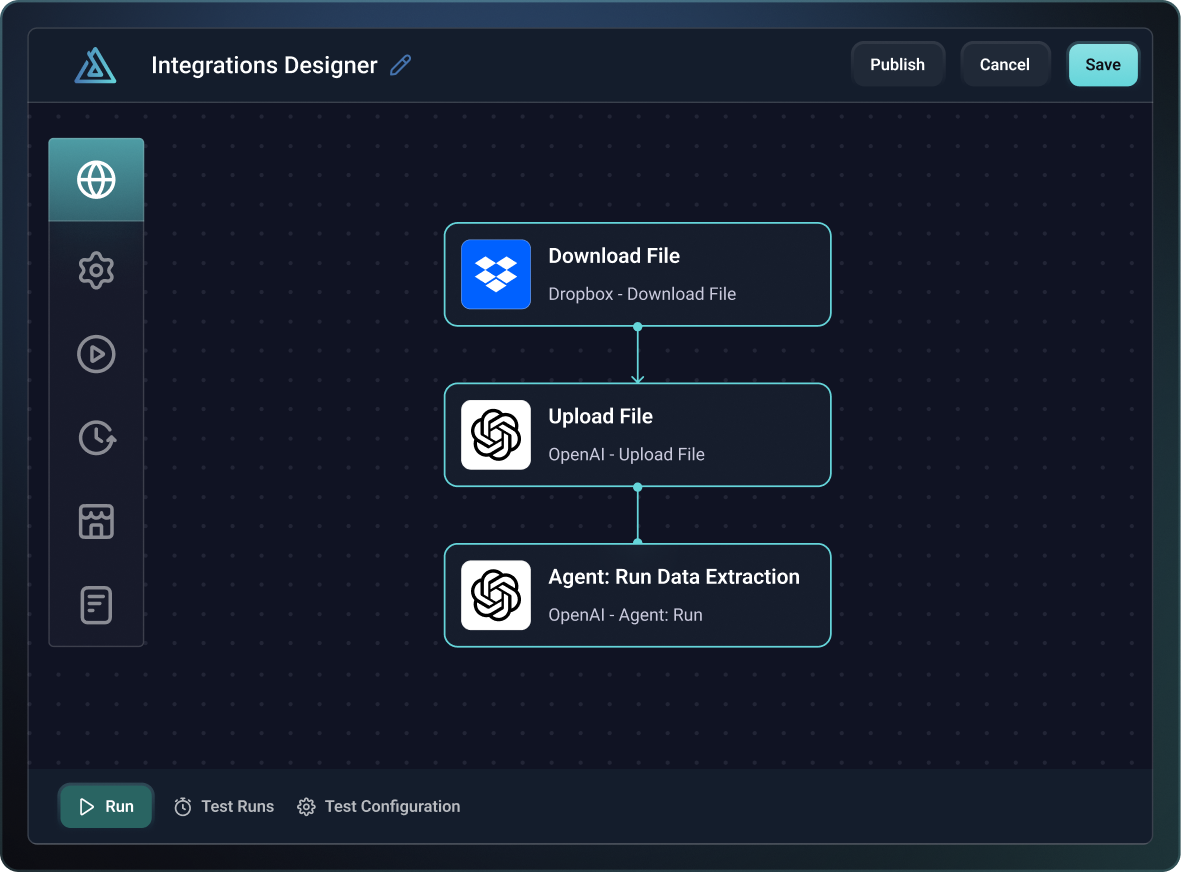Screen dimensions: 1181x872
Task: Open the marketplace storefront icon
Action: coord(96,521)
